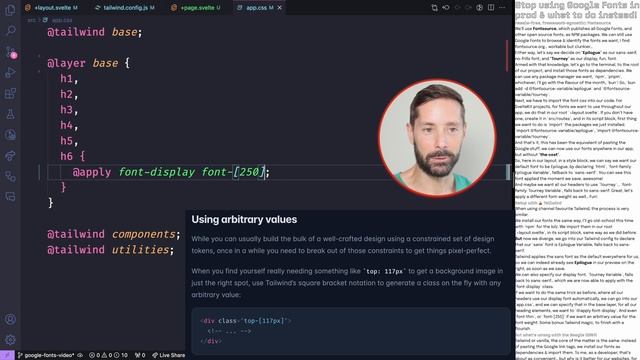The height and width of the screenshot is (360, 640).
Task: Start a Live Share session
Action: [169, 355]
